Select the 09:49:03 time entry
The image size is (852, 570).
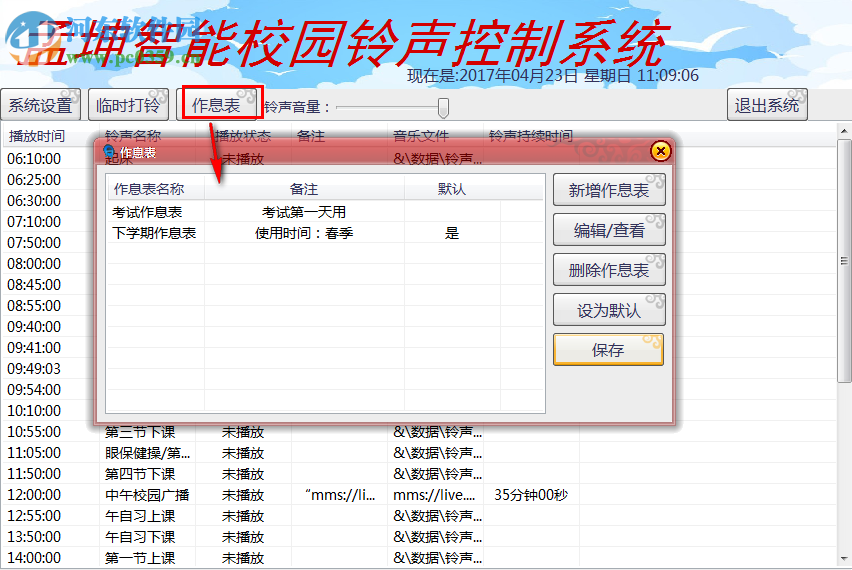click(x=34, y=369)
